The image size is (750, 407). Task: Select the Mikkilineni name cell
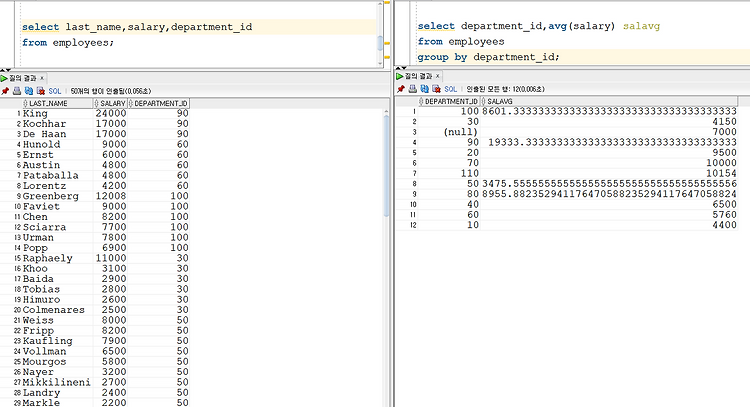click(x=57, y=383)
